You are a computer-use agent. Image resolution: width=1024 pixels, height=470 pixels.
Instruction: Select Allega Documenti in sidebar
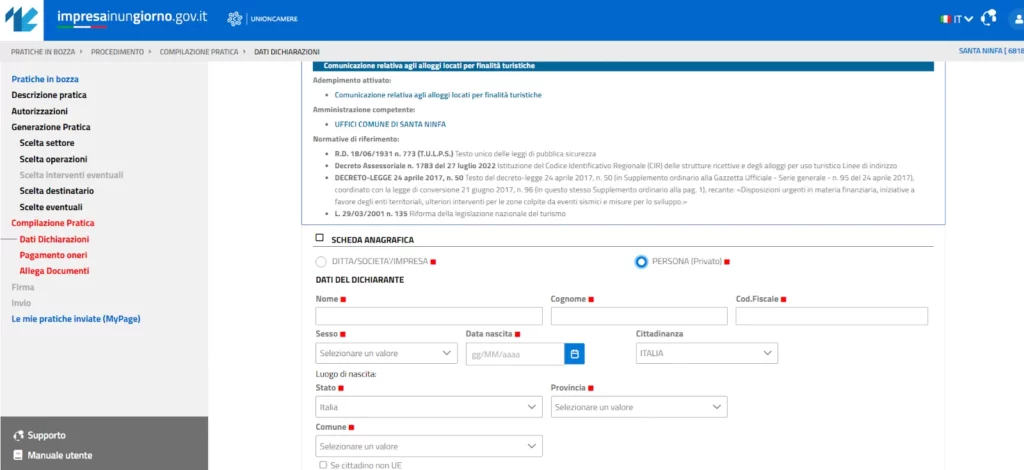pos(54,271)
